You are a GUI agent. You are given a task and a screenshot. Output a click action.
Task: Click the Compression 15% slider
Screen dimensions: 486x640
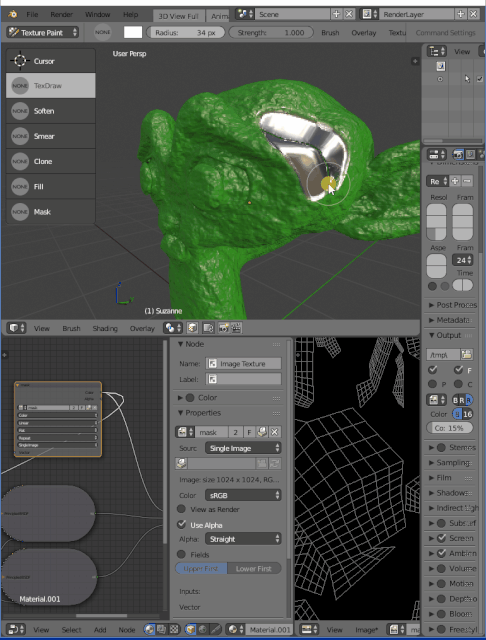[x=449, y=428]
